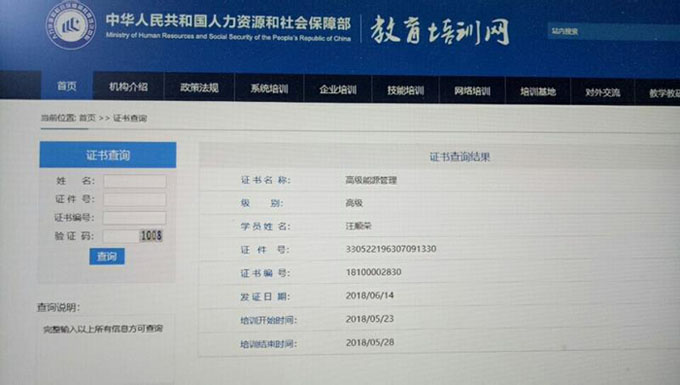Select the issue date 2018/06/14
Screen dimensions: 680x385
pyautogui.click(x=370, y=296)
